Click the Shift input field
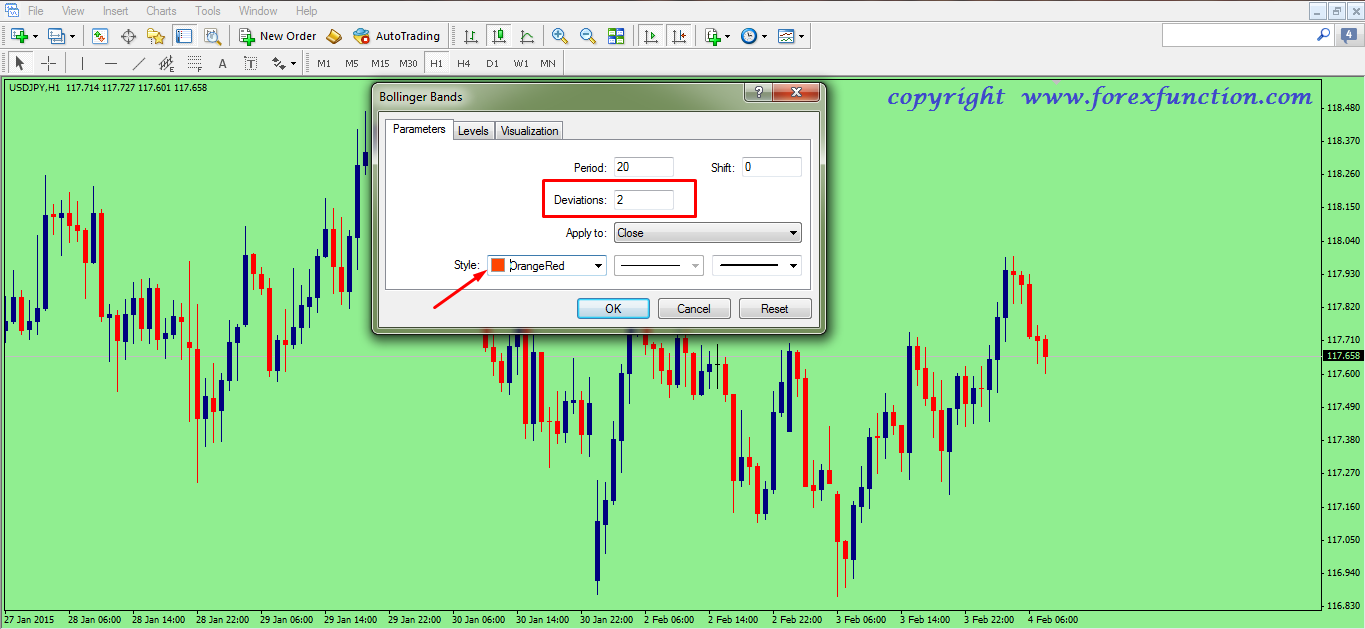Screen dimensions: 1365x629 click(x=772, y=167)
